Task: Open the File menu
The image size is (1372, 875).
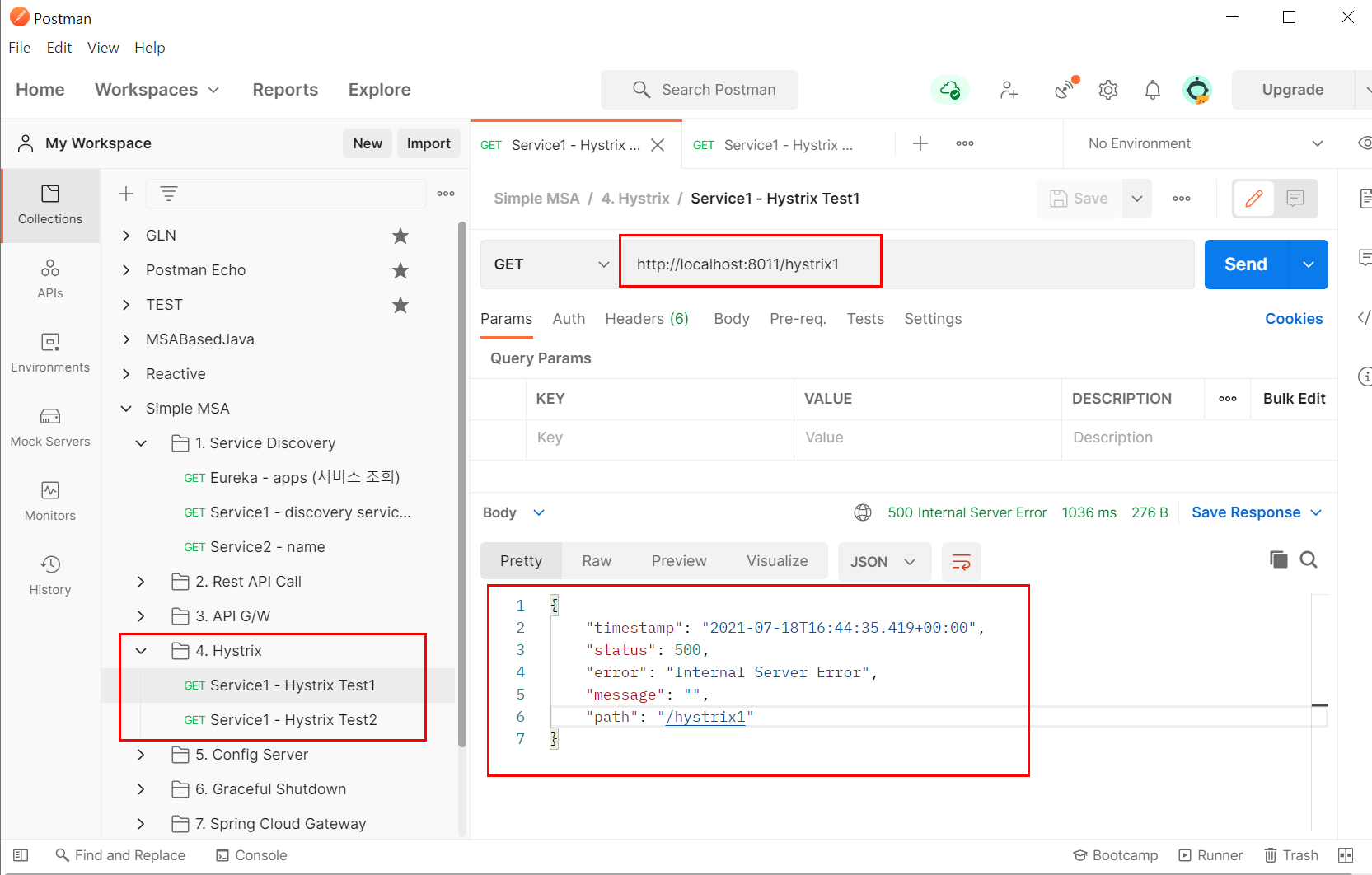Action: pos(20,48)
